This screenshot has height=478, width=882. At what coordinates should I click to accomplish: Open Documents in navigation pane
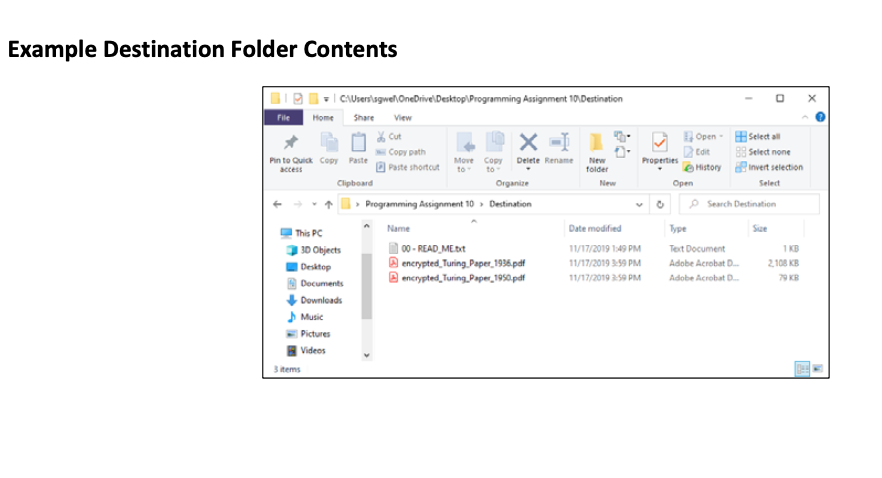tap(314, 283)
